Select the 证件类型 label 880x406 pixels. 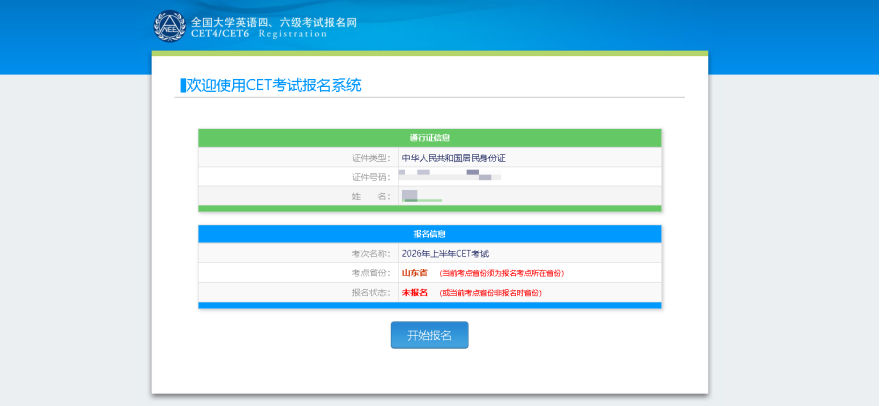coord(370,158)
